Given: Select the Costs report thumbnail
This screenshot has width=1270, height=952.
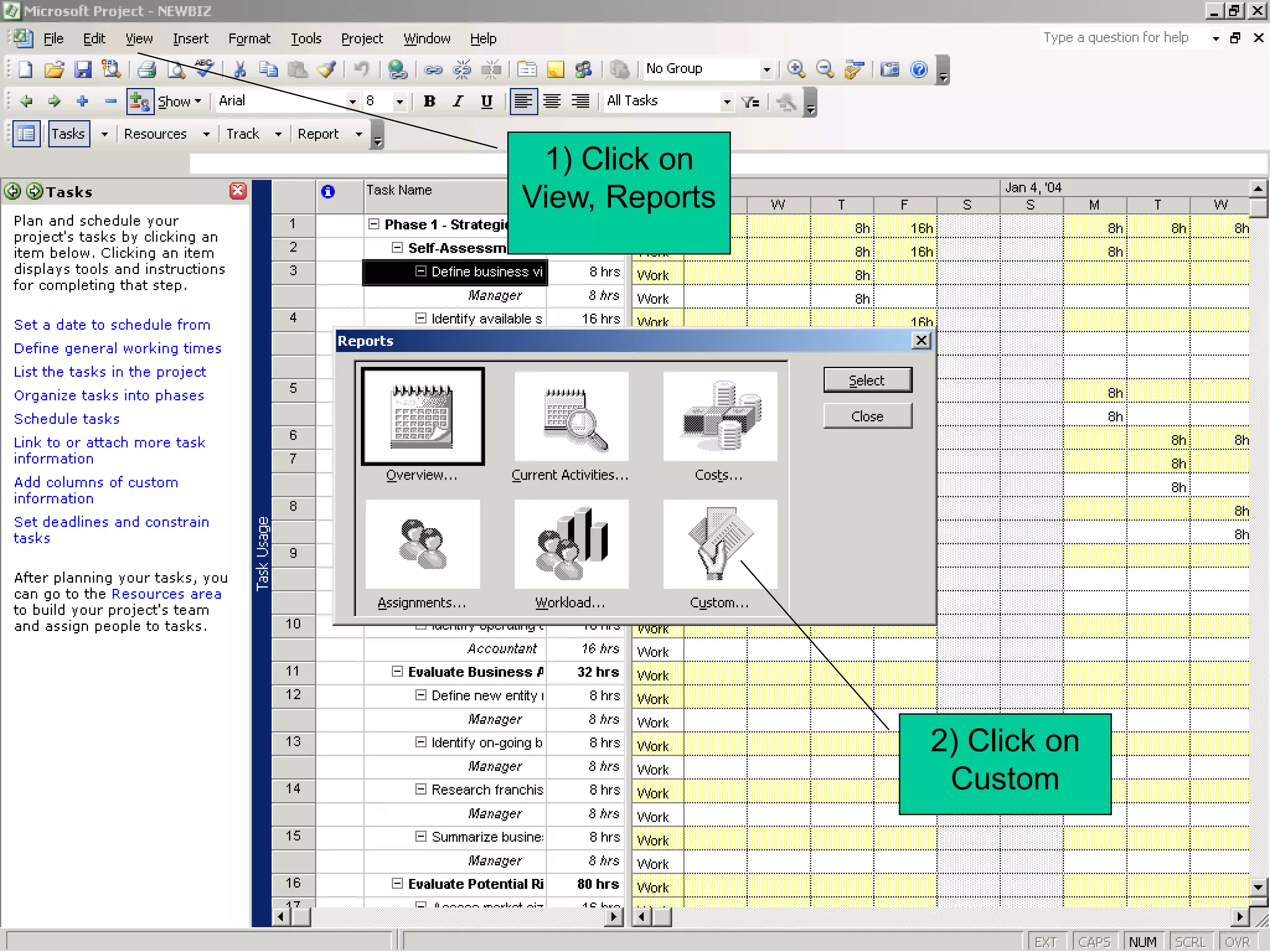Looking at the screenshot, I should [719, 416].
